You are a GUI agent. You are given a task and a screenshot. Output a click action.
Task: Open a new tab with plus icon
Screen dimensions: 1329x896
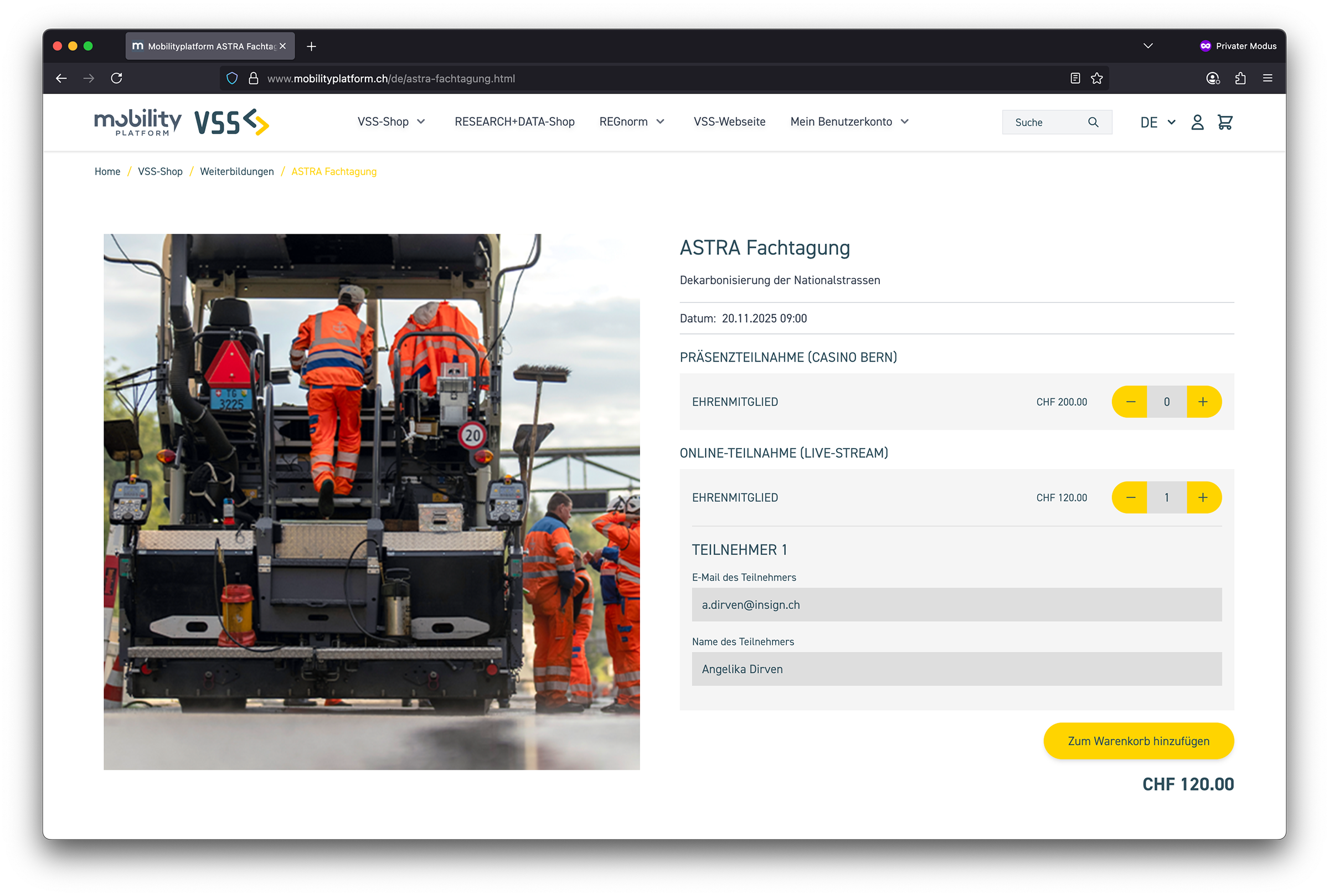coord(311,47)
